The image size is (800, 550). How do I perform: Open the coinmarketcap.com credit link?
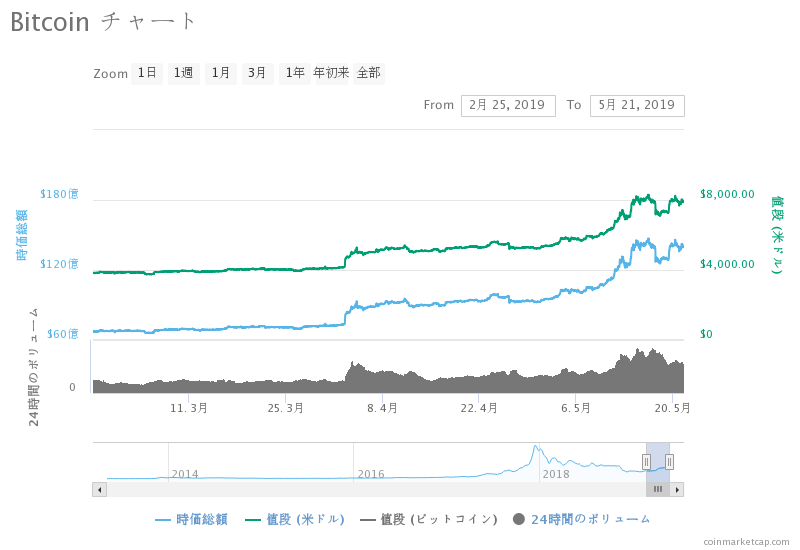(x=746, y=542)
